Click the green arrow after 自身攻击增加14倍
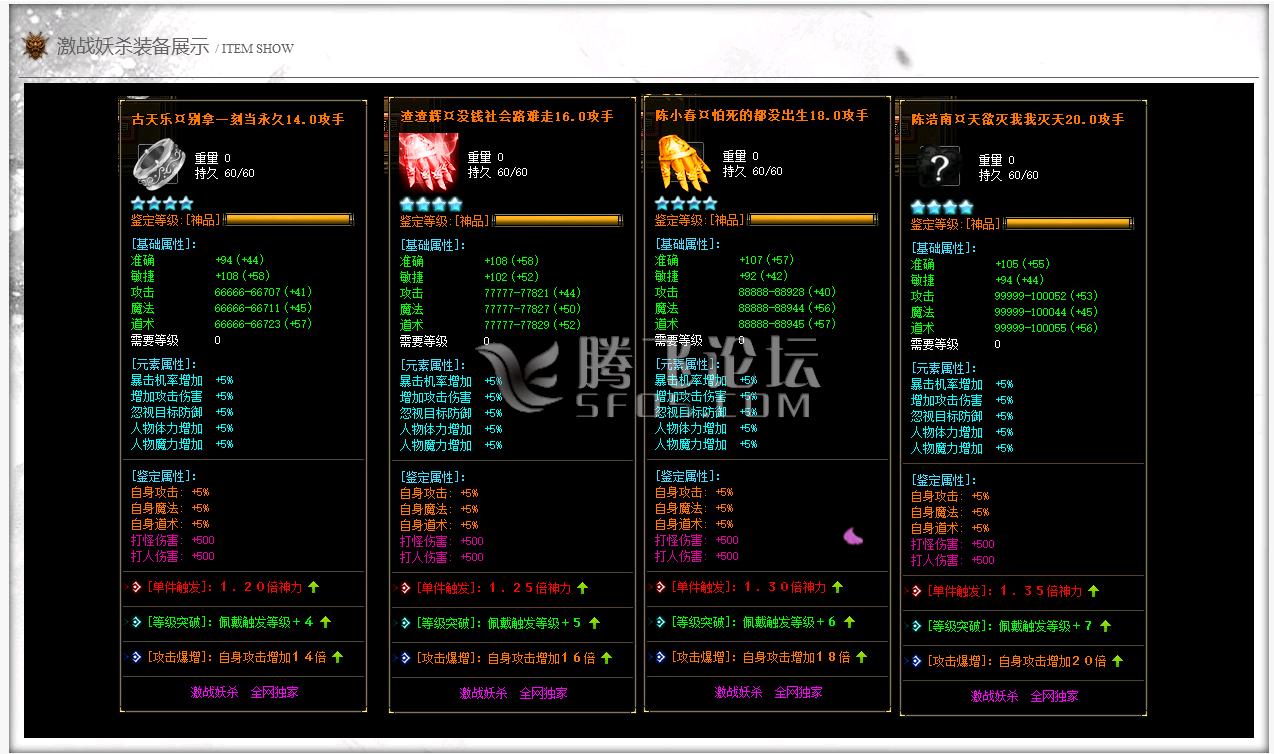This screenshot has width=1274, height=754. (337, 657)
